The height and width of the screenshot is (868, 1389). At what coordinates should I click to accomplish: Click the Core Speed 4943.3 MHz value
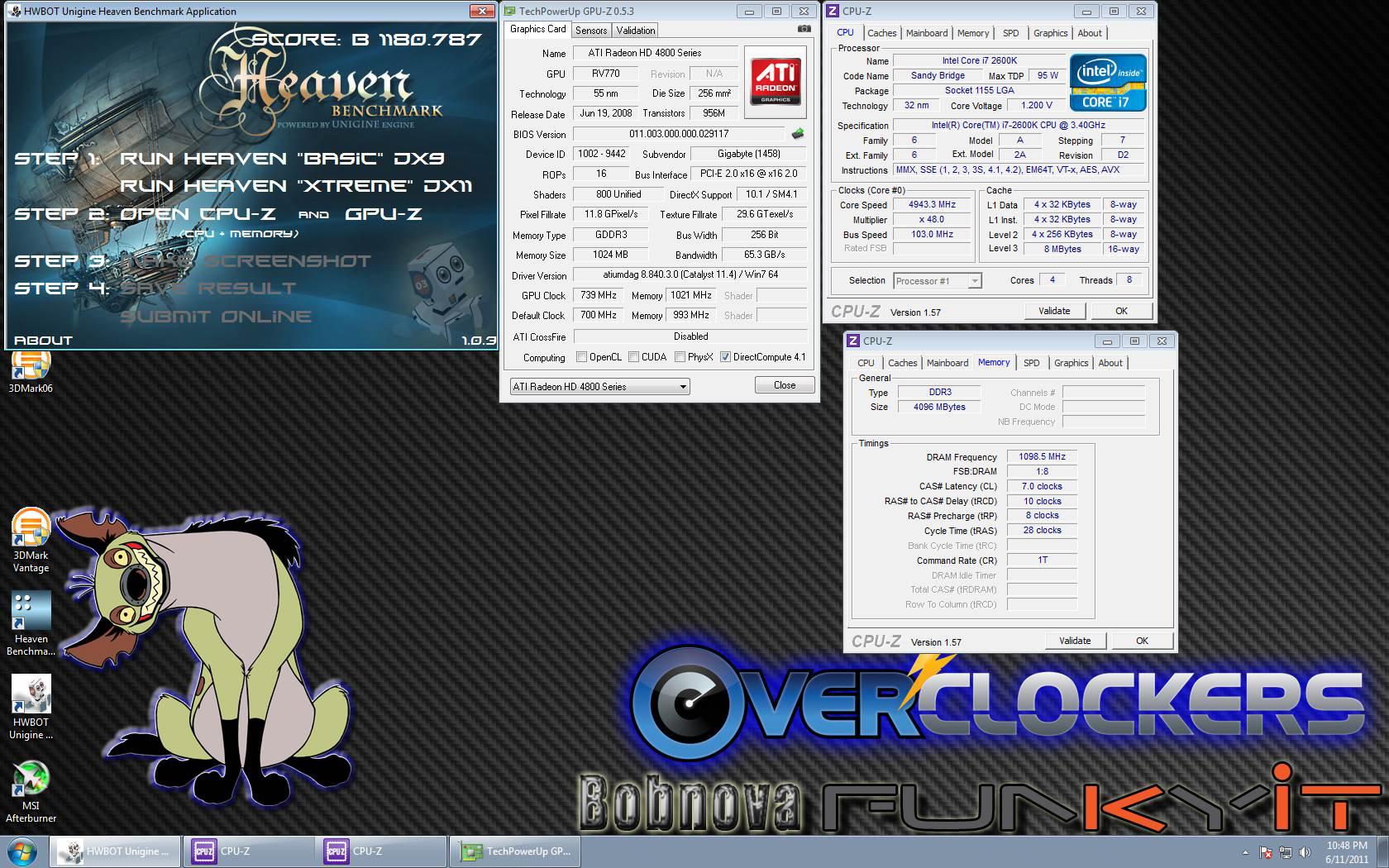click(x=932, y=204)
